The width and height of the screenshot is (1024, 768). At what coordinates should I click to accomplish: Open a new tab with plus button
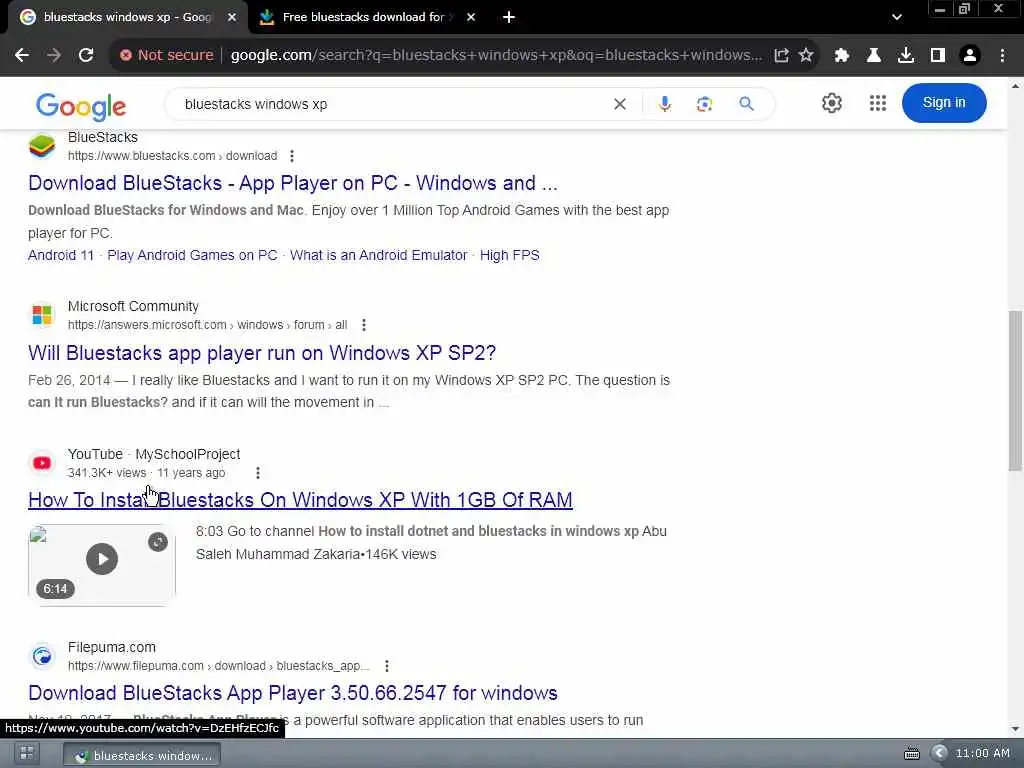tap(509, 18)
